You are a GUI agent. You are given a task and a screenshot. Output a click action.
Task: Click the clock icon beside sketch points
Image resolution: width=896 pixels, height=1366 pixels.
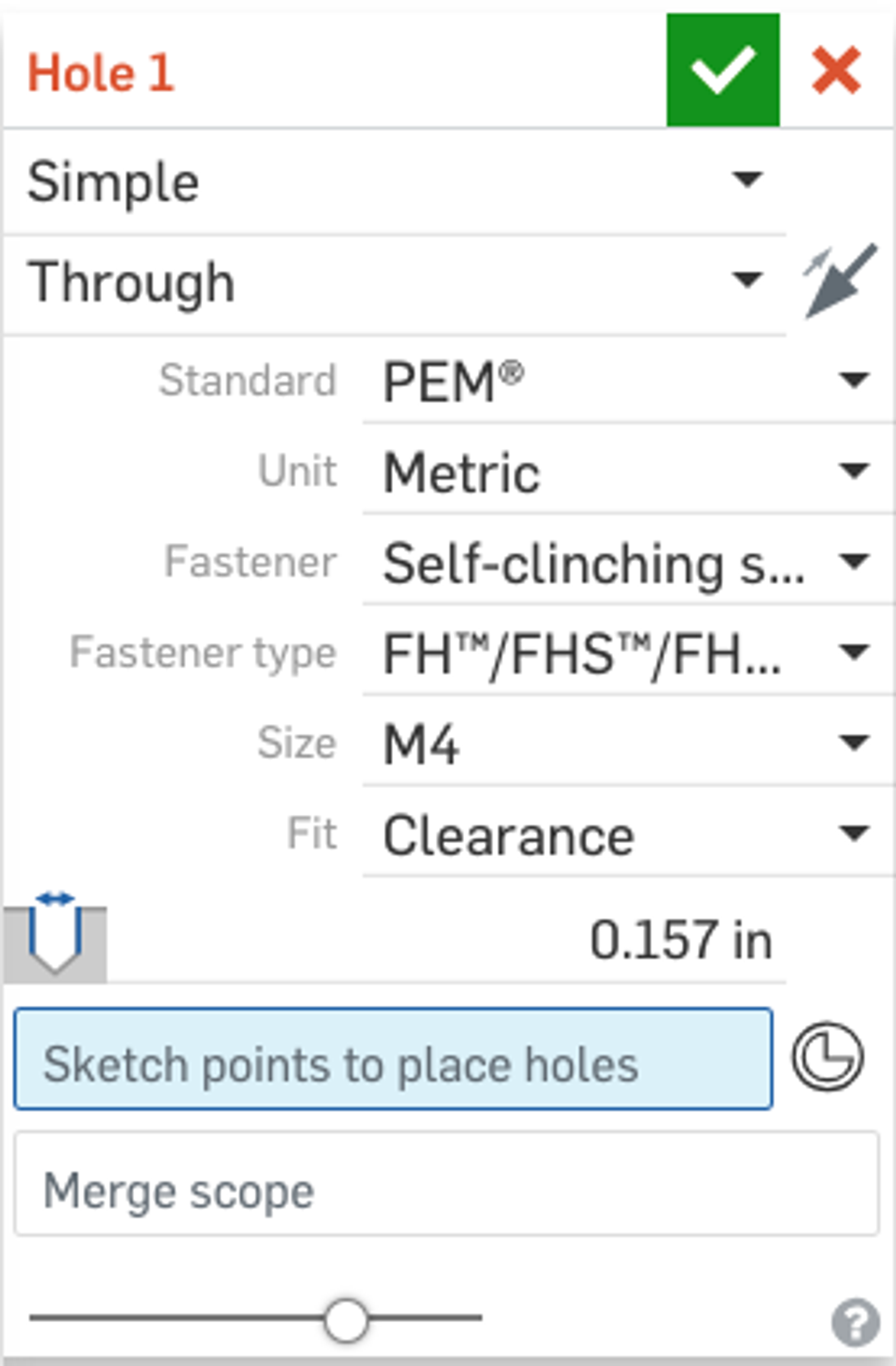[x=827, y=1057]
